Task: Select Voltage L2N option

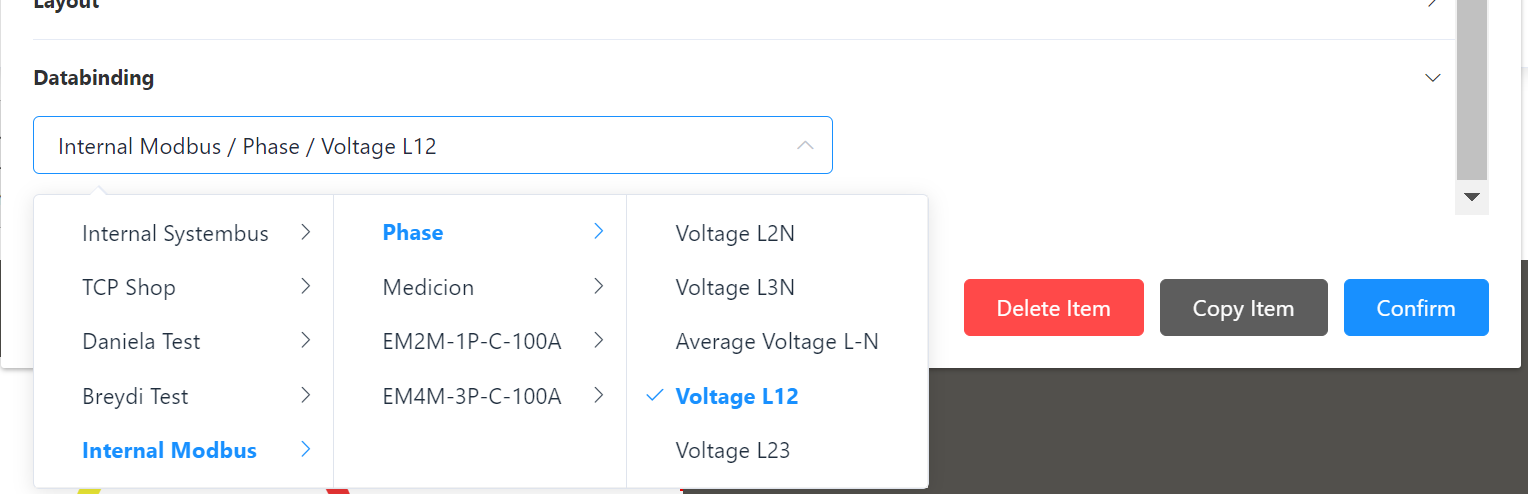Action: pos(735,233)
